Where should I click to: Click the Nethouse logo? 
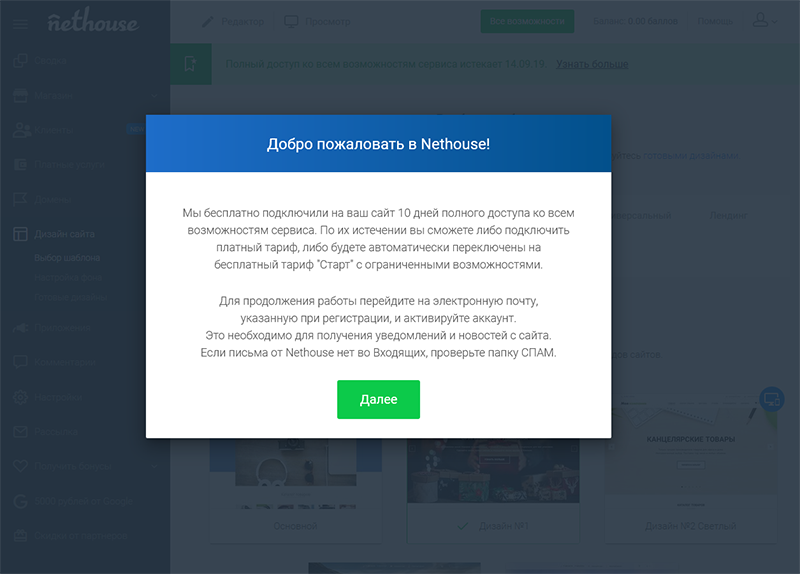tap(92, 21)
